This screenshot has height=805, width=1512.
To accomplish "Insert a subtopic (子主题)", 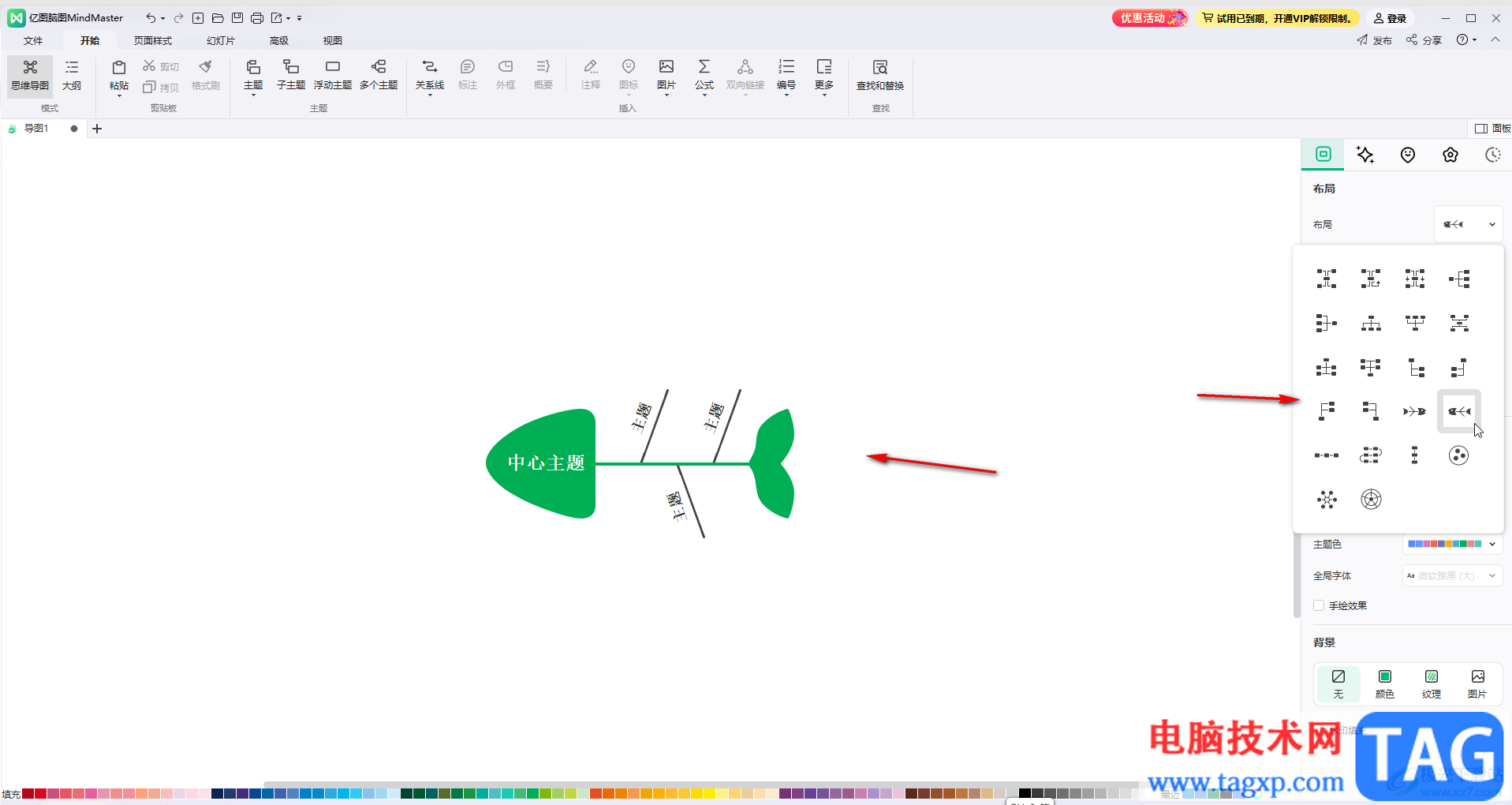I will point(291,76).
